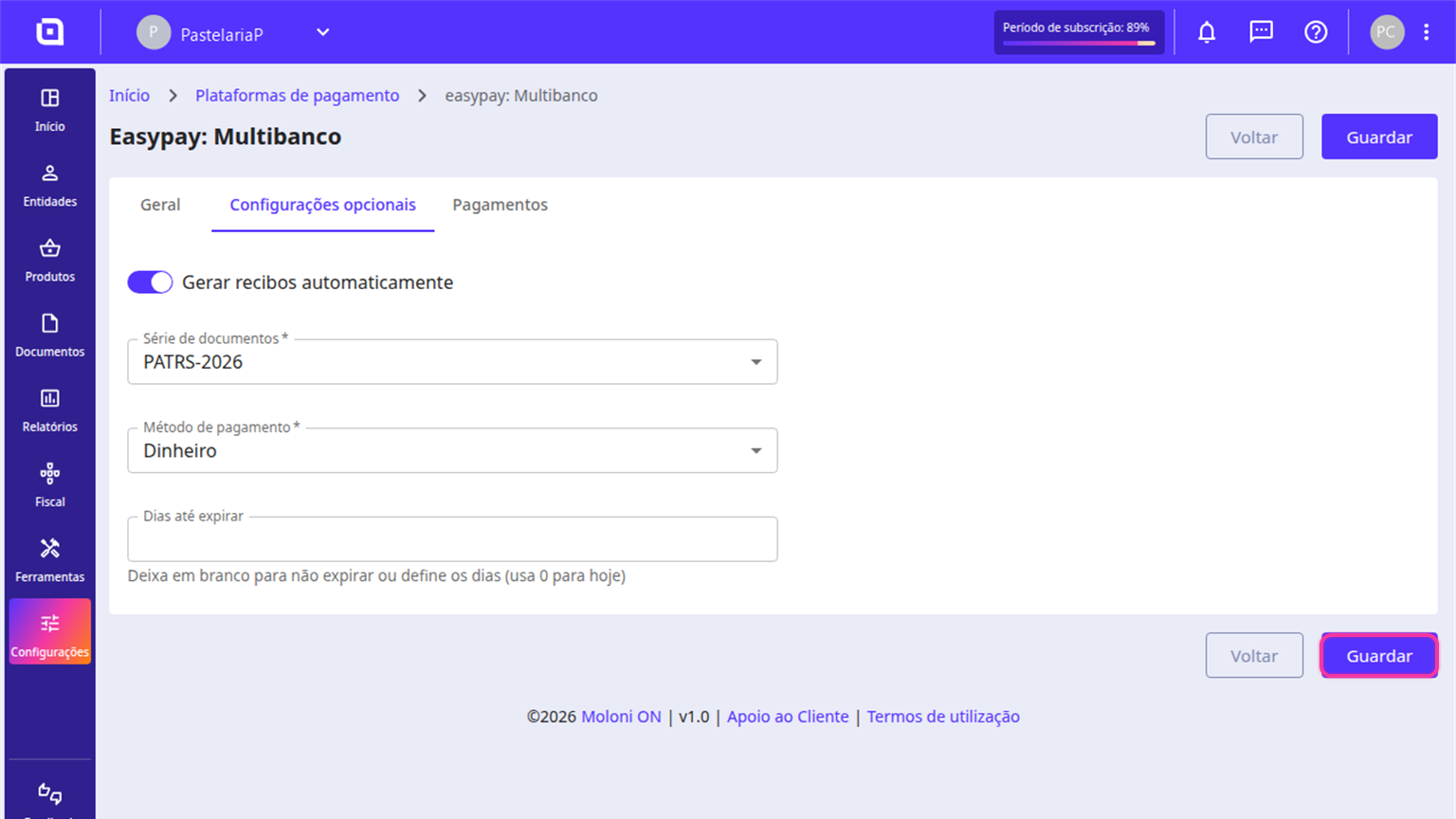Open the Moloni ON footer link
This screenshot has width=1456, height=819.
[621, 717]
